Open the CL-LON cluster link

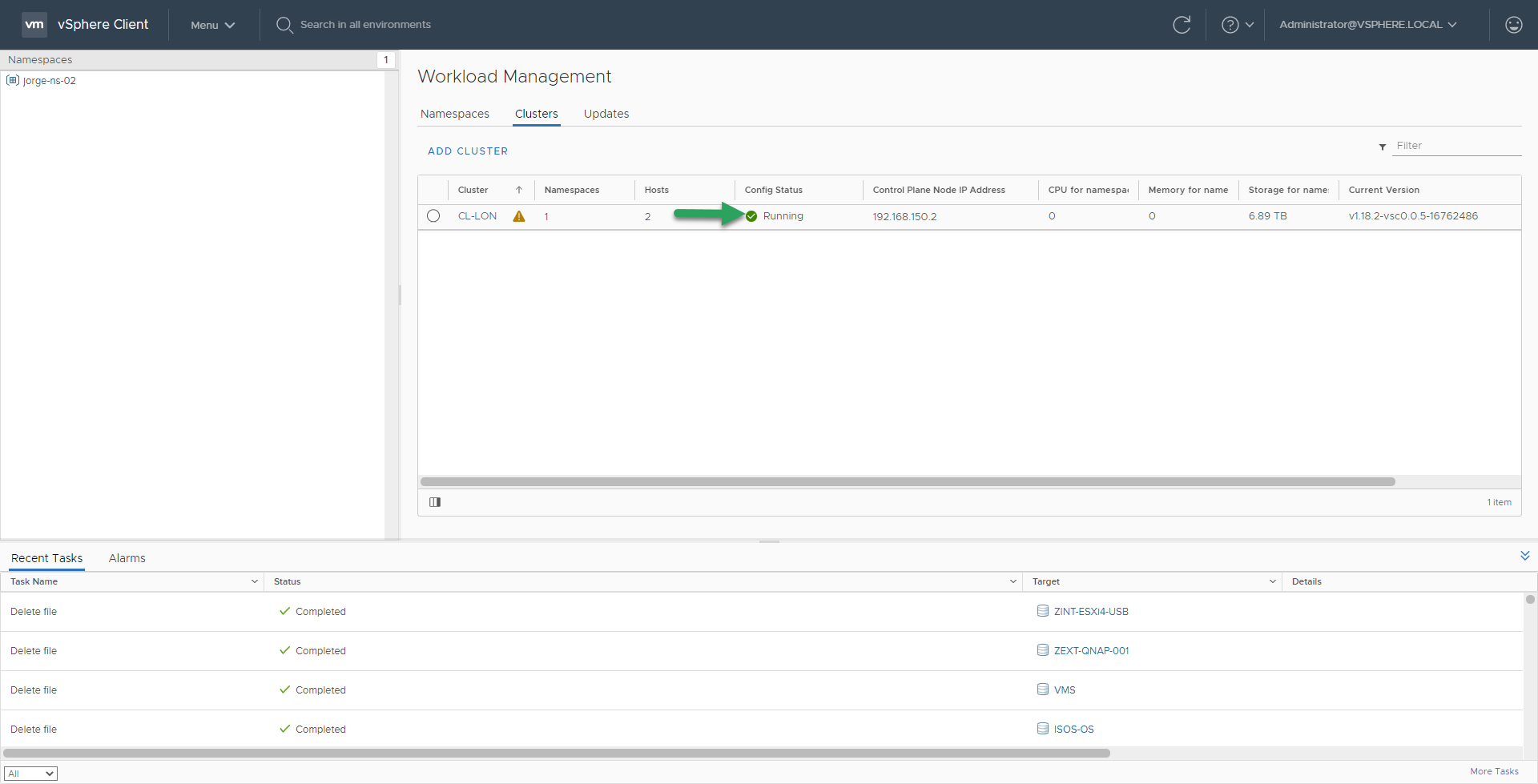click(477, 216)
